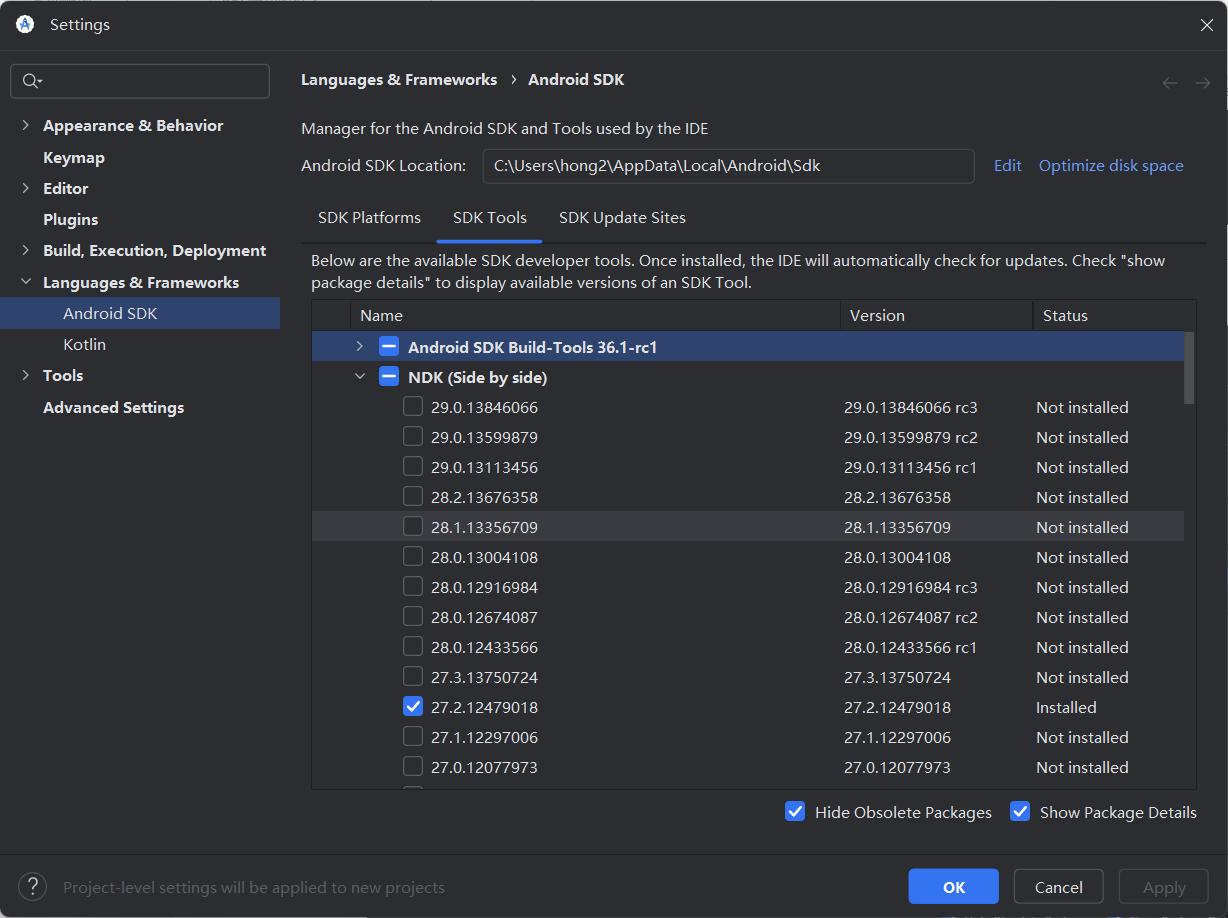Expand Build, Execution, Deployment section
The image size is (1228, 918).
26,250
